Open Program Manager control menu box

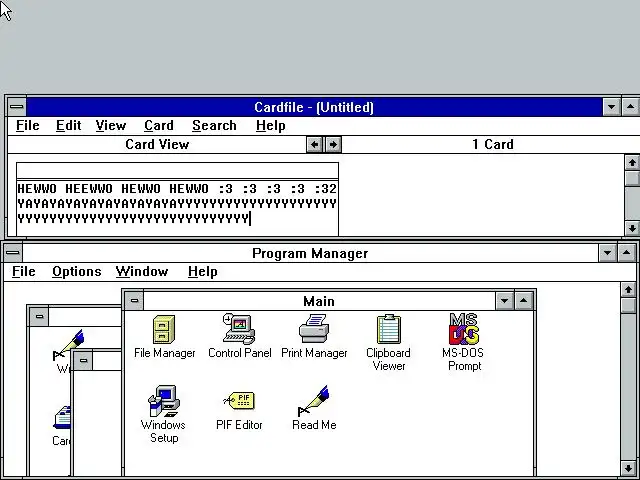[x=13, y=253]
